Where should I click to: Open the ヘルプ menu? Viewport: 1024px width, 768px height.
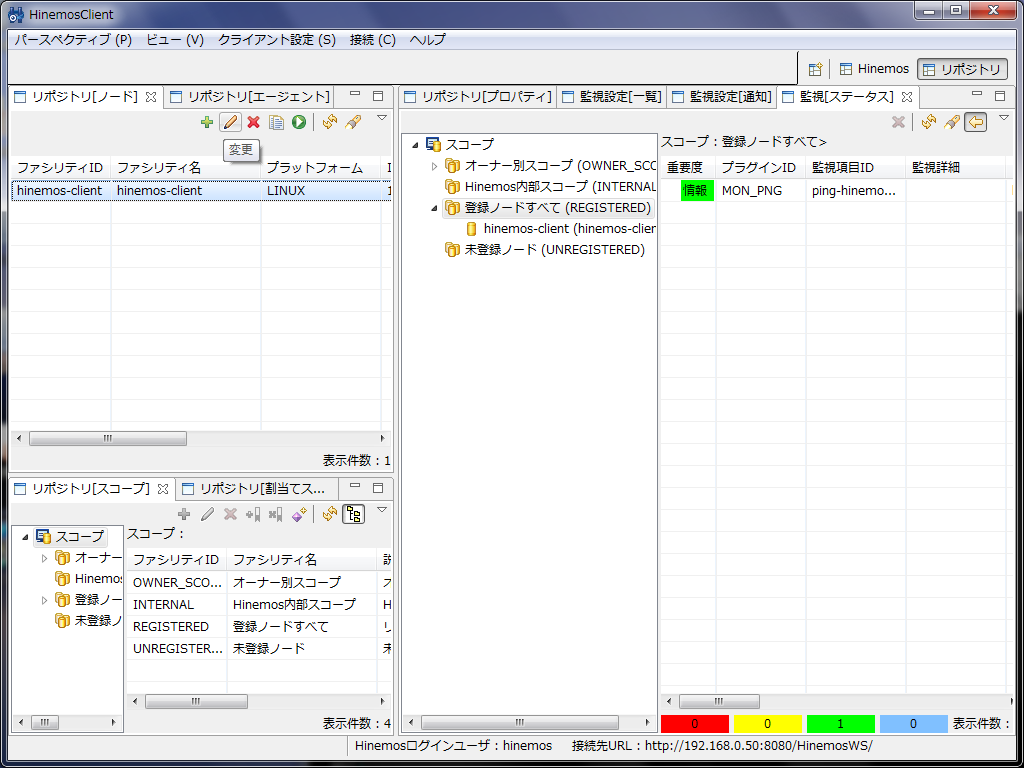click(x=428, y=40)
